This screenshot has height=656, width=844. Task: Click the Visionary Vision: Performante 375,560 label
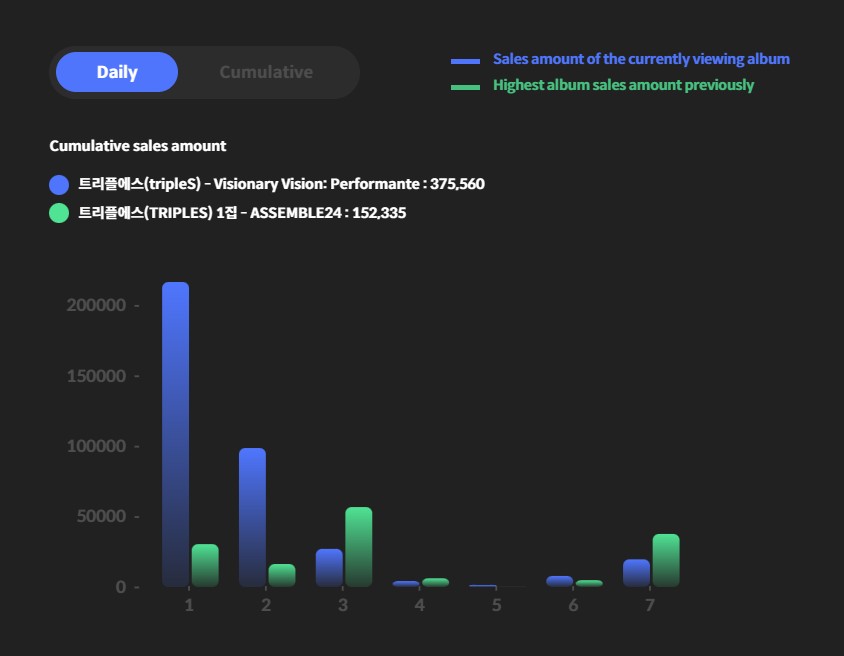coord(282,184)
